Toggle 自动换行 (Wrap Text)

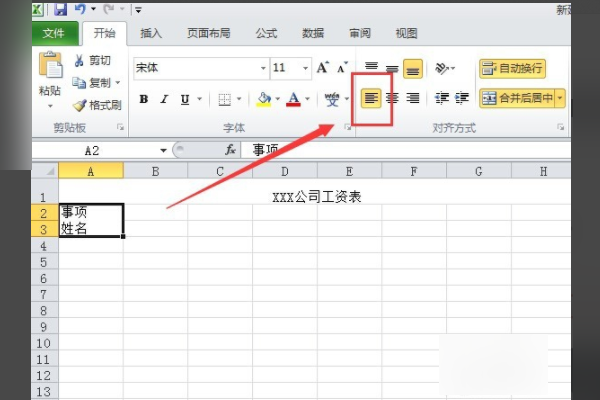pyautogui.click(x=512, y=69)
